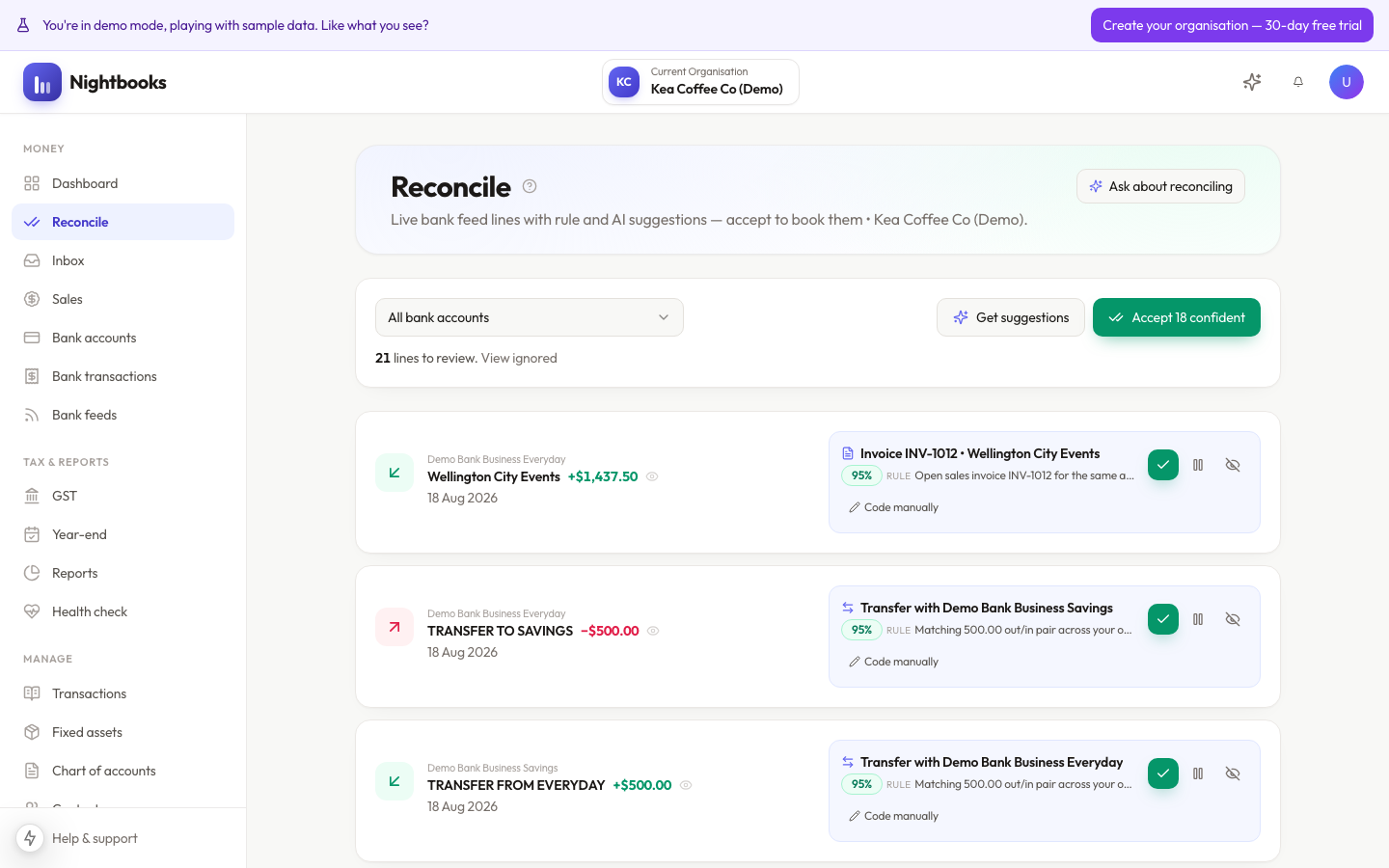
Task: Ignore the TRANSFER FROM EVERYDAY line with the crossed-eye icon
Action: pos(1233,773)
